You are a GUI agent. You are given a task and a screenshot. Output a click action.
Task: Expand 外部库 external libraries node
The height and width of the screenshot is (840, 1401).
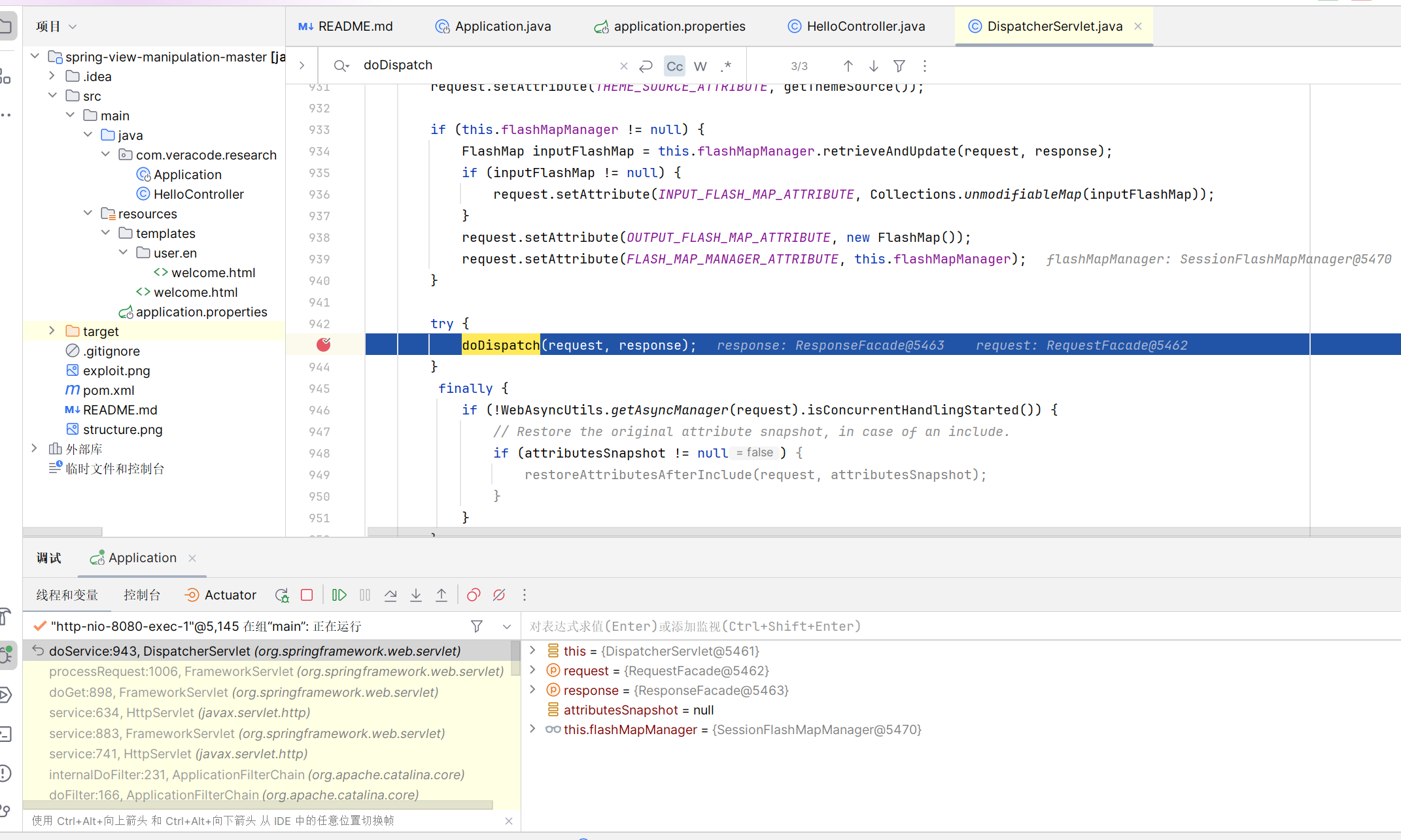tap(35, 448)
